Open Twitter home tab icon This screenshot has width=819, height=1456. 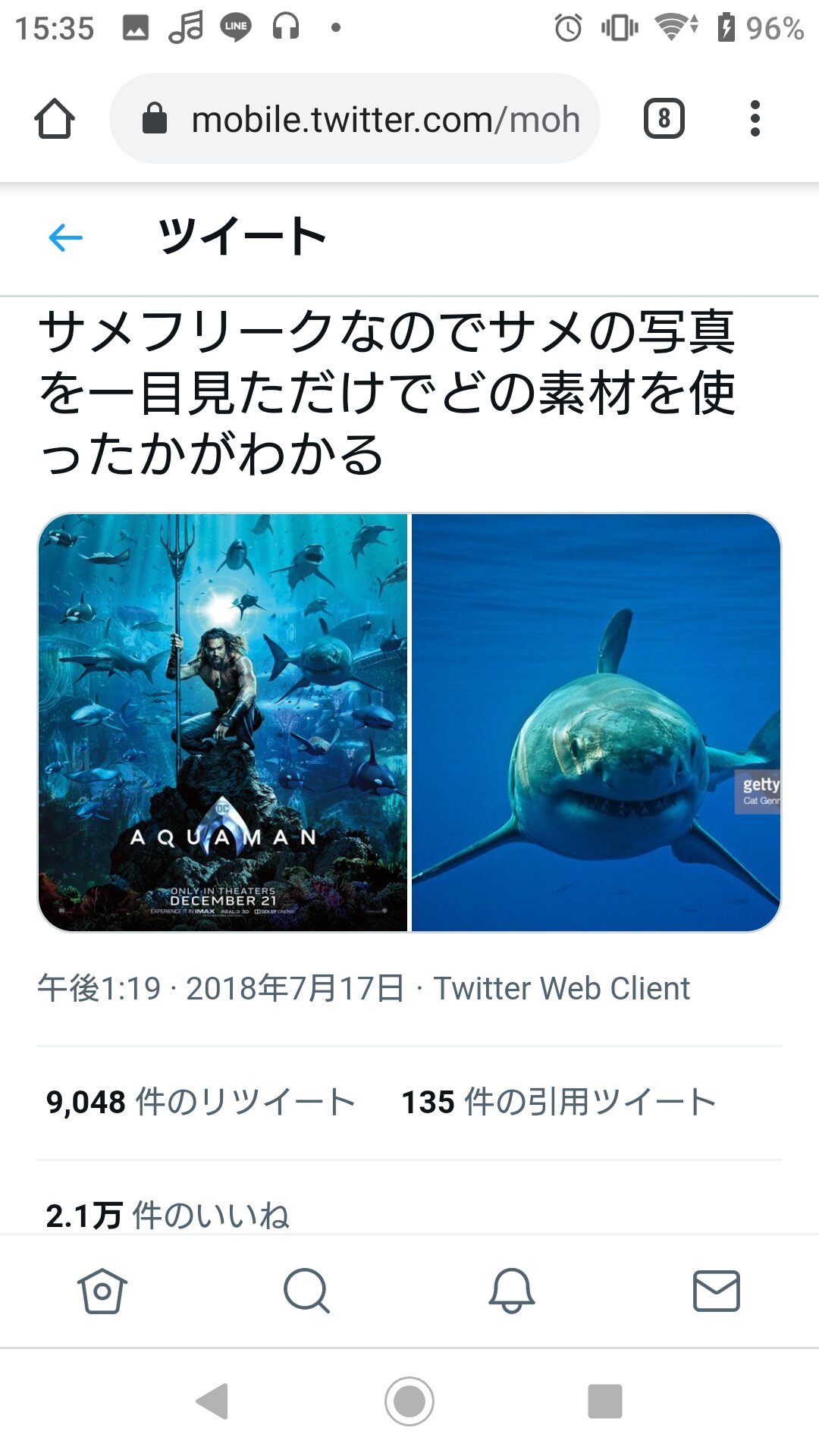click(102, 1291)
